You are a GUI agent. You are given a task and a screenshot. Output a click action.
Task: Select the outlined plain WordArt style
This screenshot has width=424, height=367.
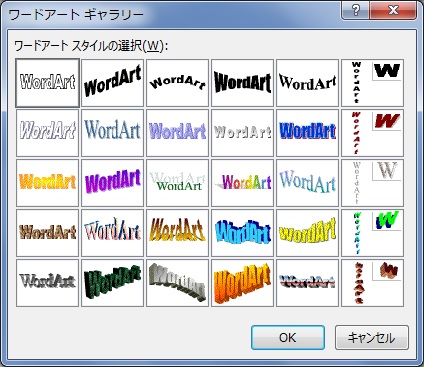point(47,83)
